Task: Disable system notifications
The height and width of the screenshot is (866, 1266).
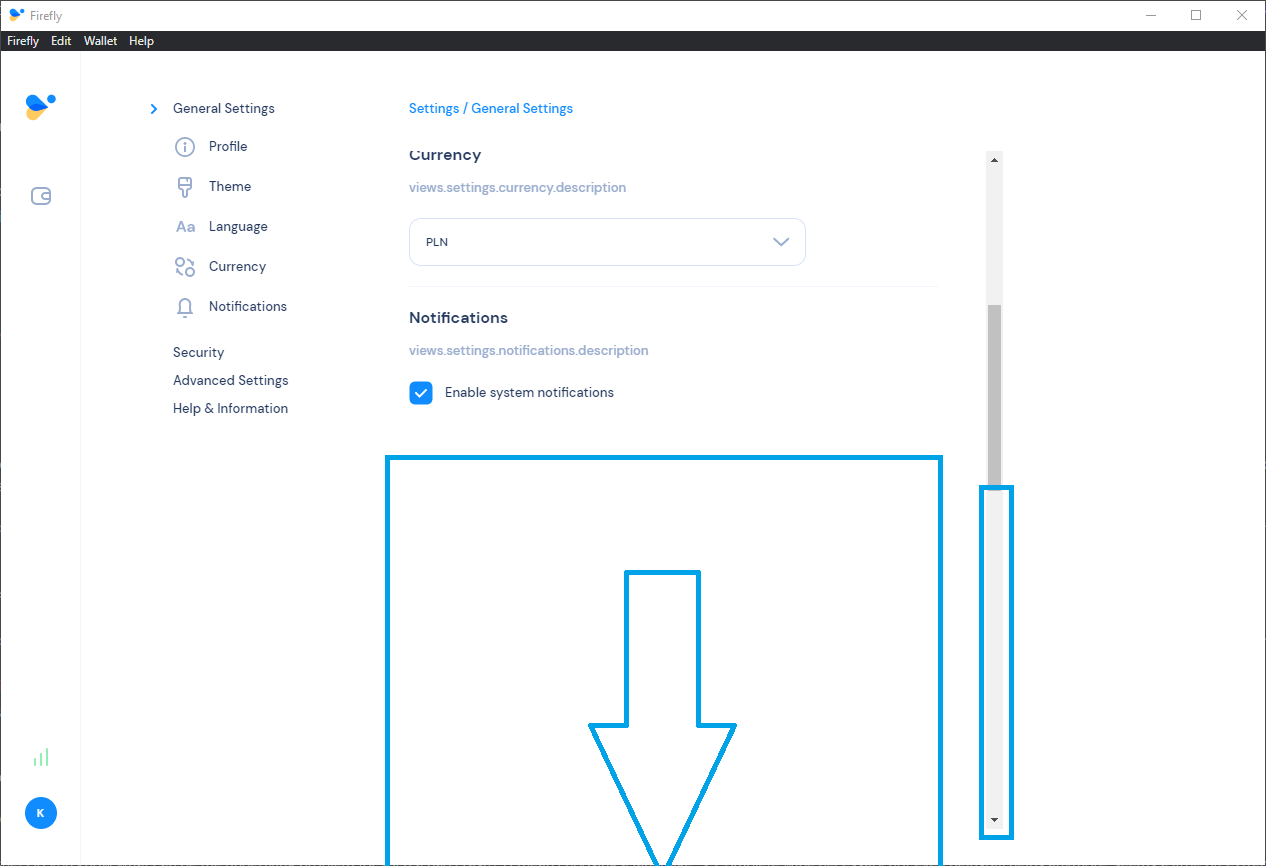Action: 421,392
